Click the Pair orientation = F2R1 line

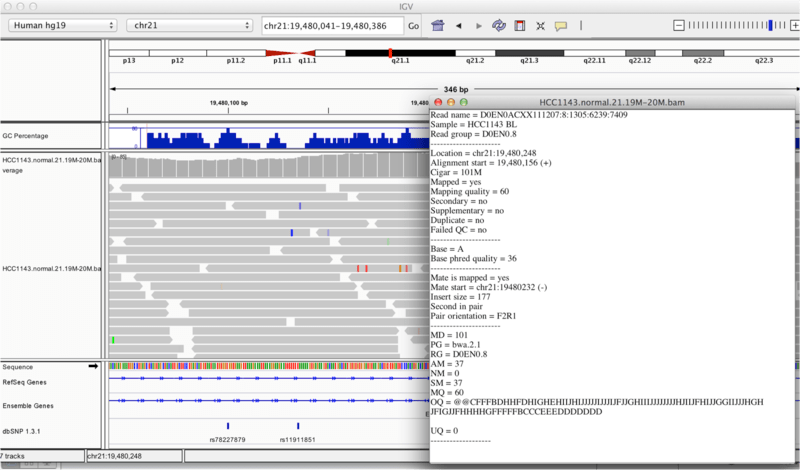point(473,316)
